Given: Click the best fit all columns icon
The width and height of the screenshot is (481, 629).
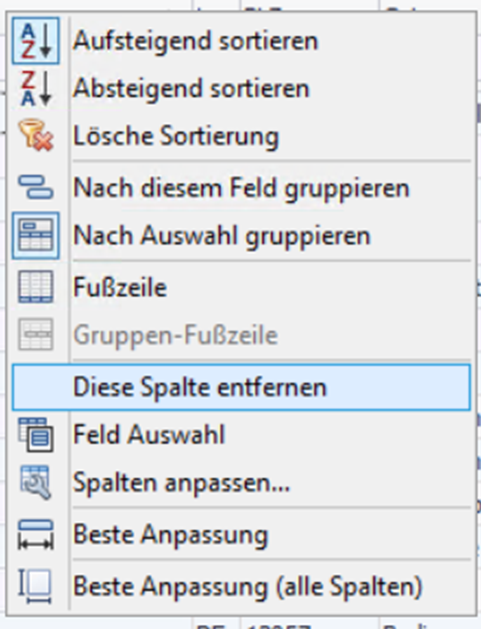Looking at the screenshot, I should 36,586.
